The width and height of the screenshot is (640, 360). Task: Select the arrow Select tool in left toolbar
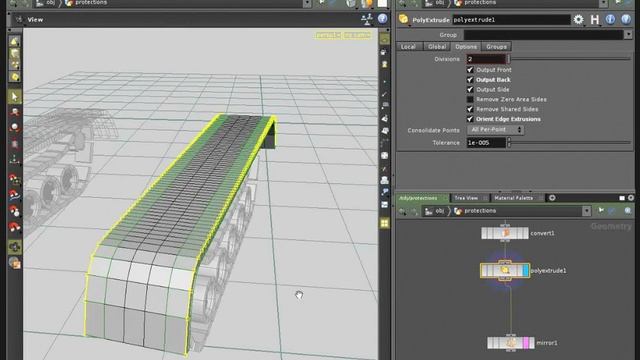click(15, 97)
